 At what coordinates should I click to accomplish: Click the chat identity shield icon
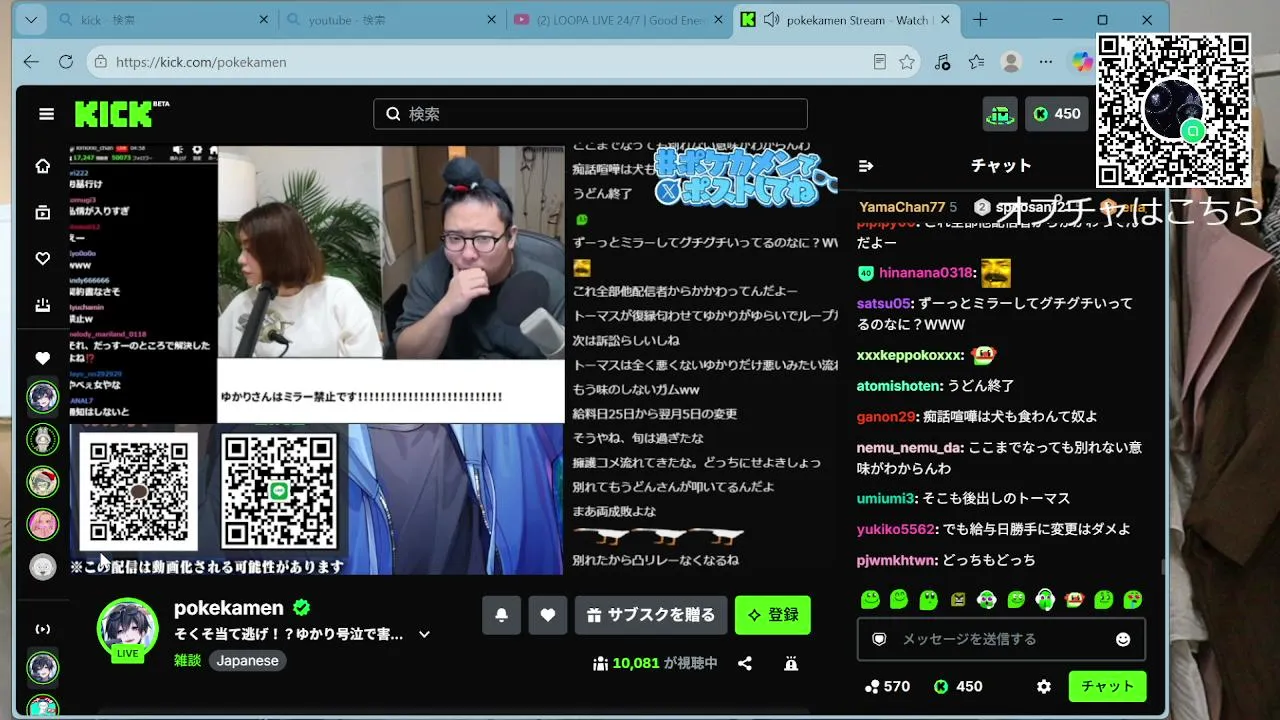tap(879, 639)
